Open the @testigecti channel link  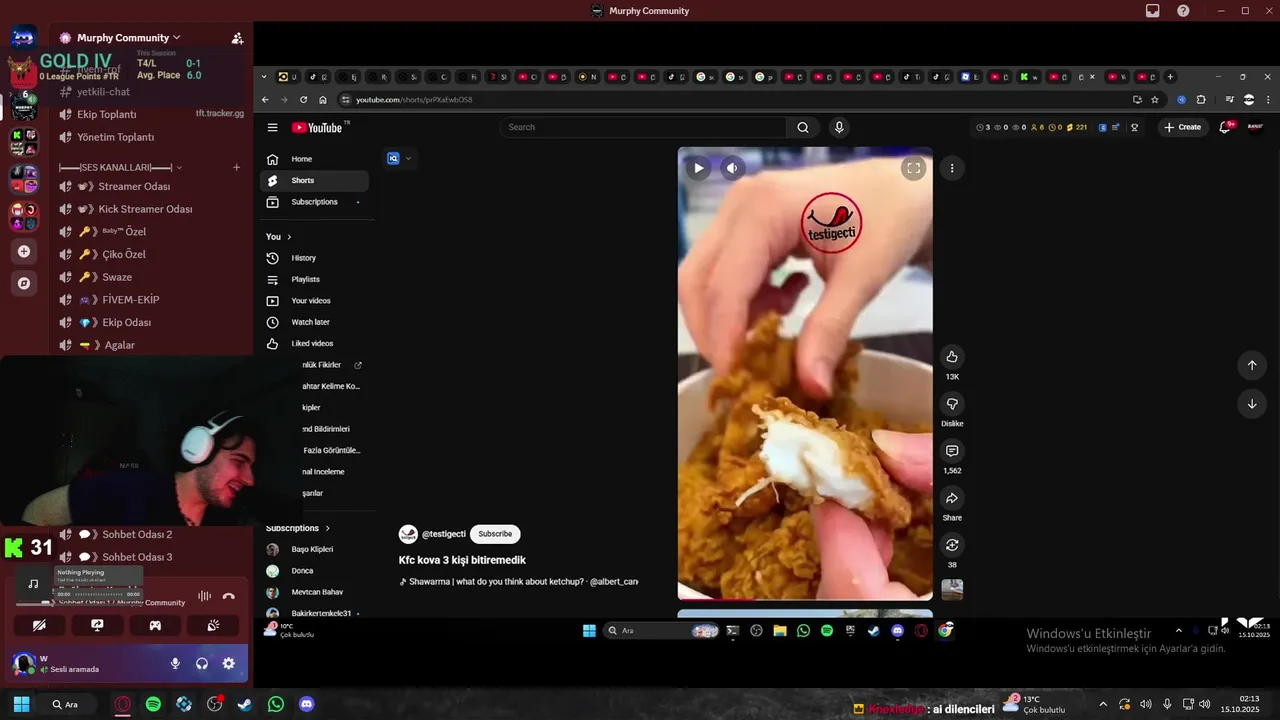click(x=444, y=534)
